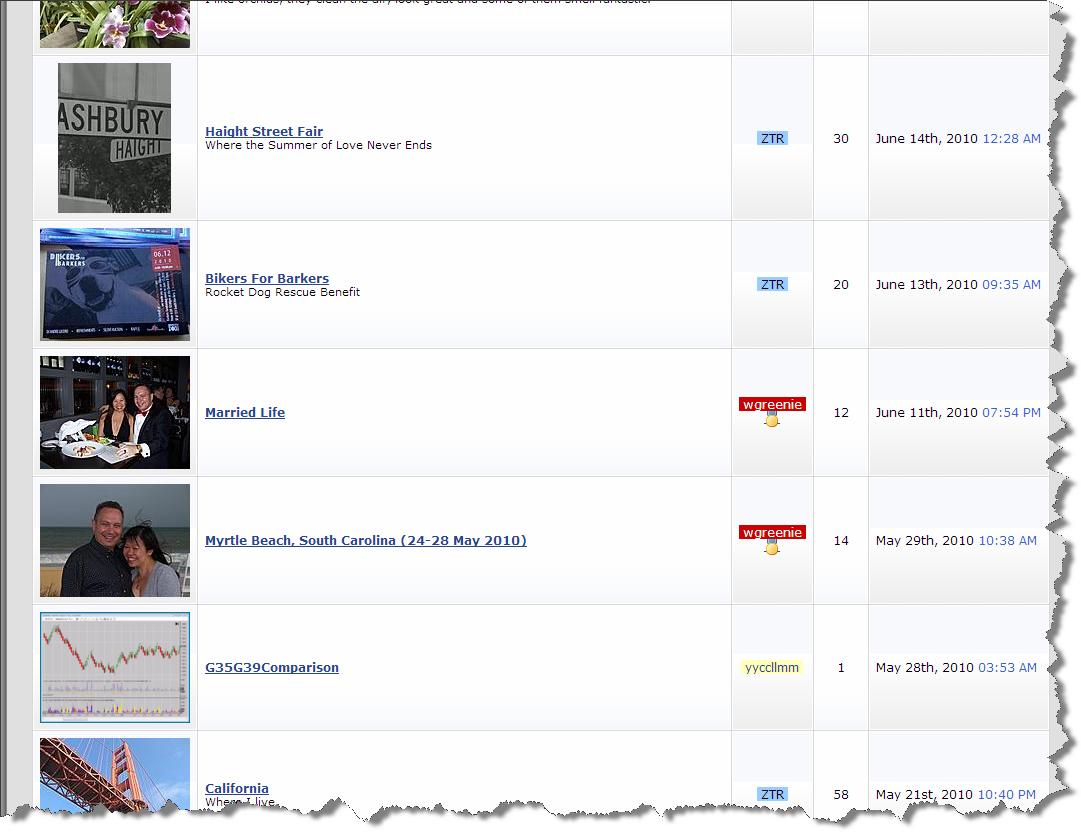Click the May 21st, 2010 date
The height and width of the screenshot is (832, 1081).
coord(924,795)
